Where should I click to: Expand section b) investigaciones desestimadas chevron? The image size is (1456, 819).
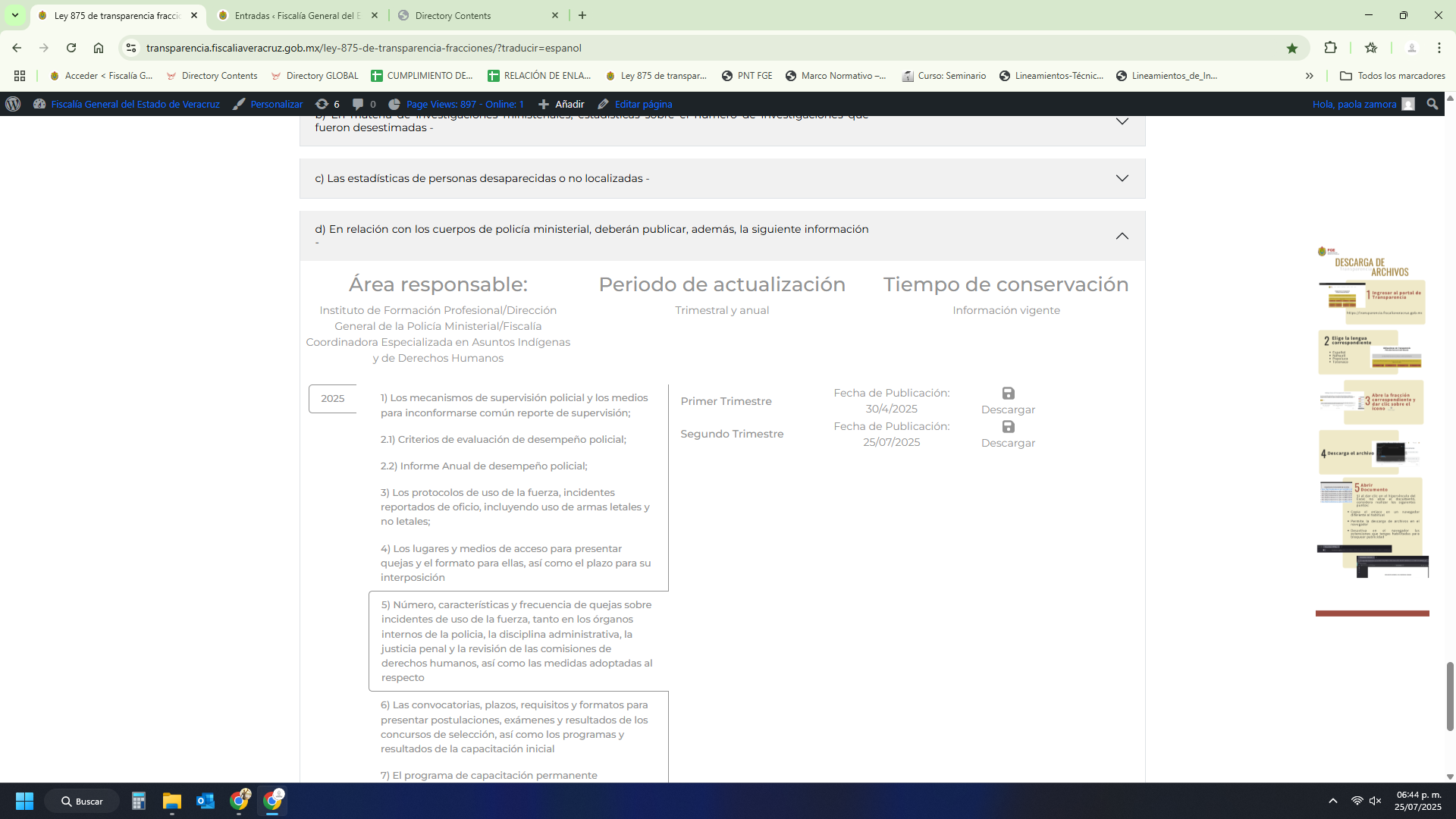click(1122, 122)
